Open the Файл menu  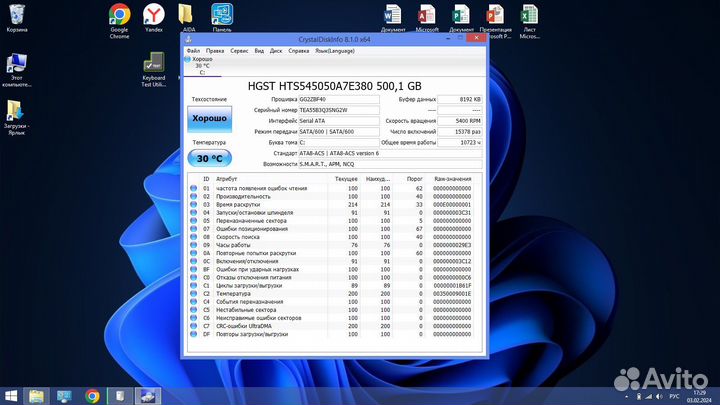click(x=193, y=51)
